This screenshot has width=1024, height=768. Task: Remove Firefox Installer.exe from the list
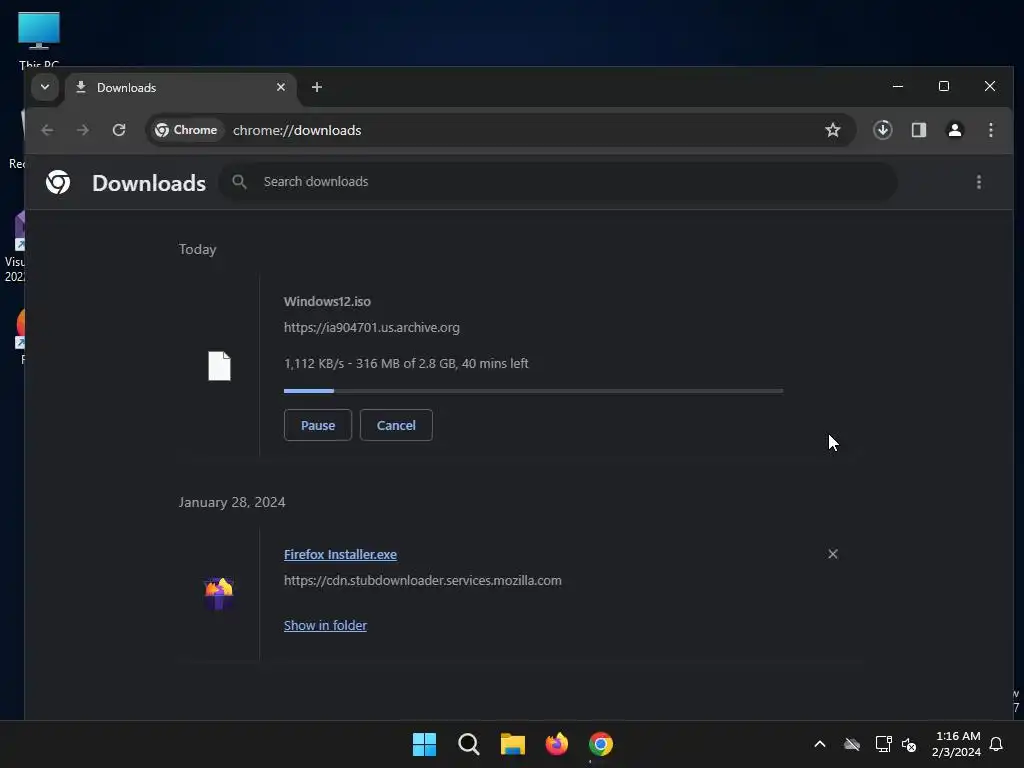833,554
